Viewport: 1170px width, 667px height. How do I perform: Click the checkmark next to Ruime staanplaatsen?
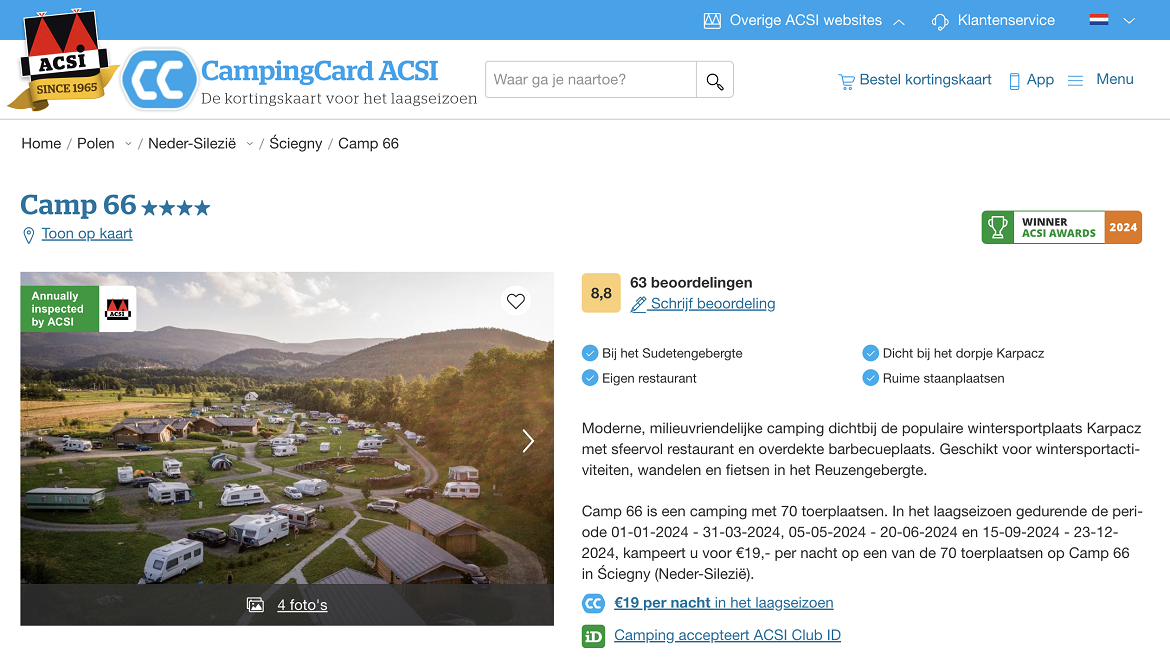tap(871, 378)
